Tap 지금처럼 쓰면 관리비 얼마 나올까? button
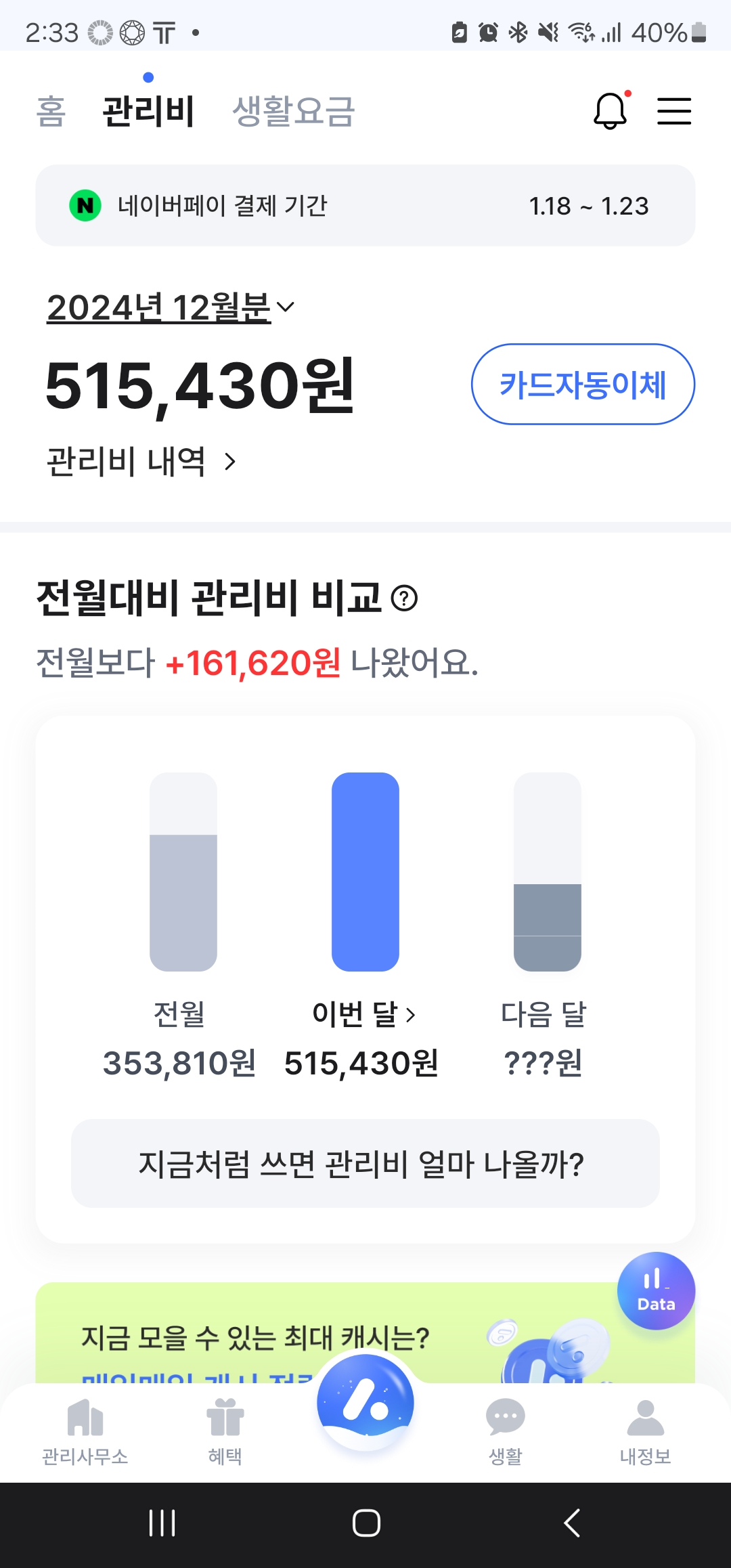 365,1163
